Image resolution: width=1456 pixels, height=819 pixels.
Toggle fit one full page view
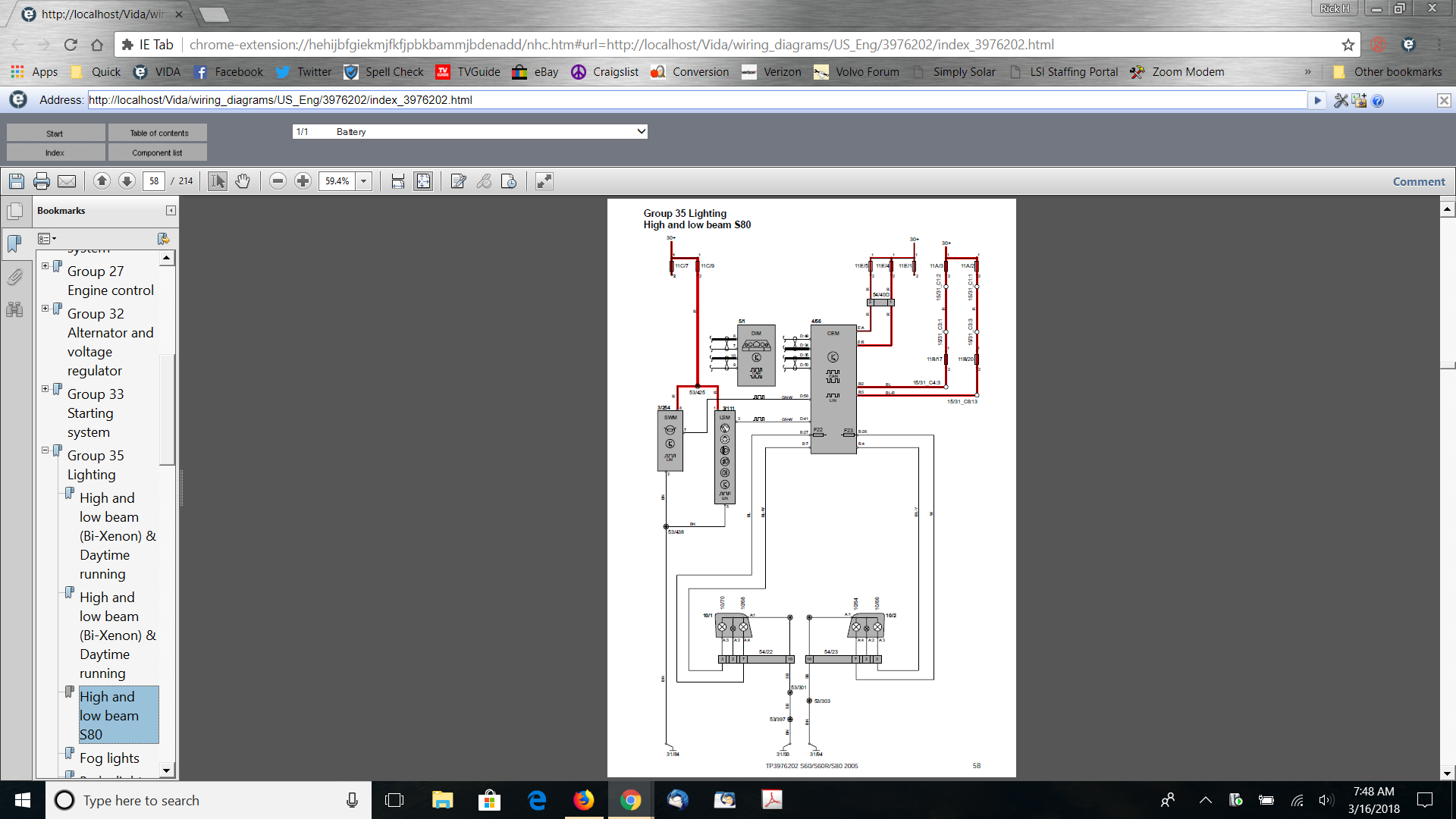pos(423,181)
